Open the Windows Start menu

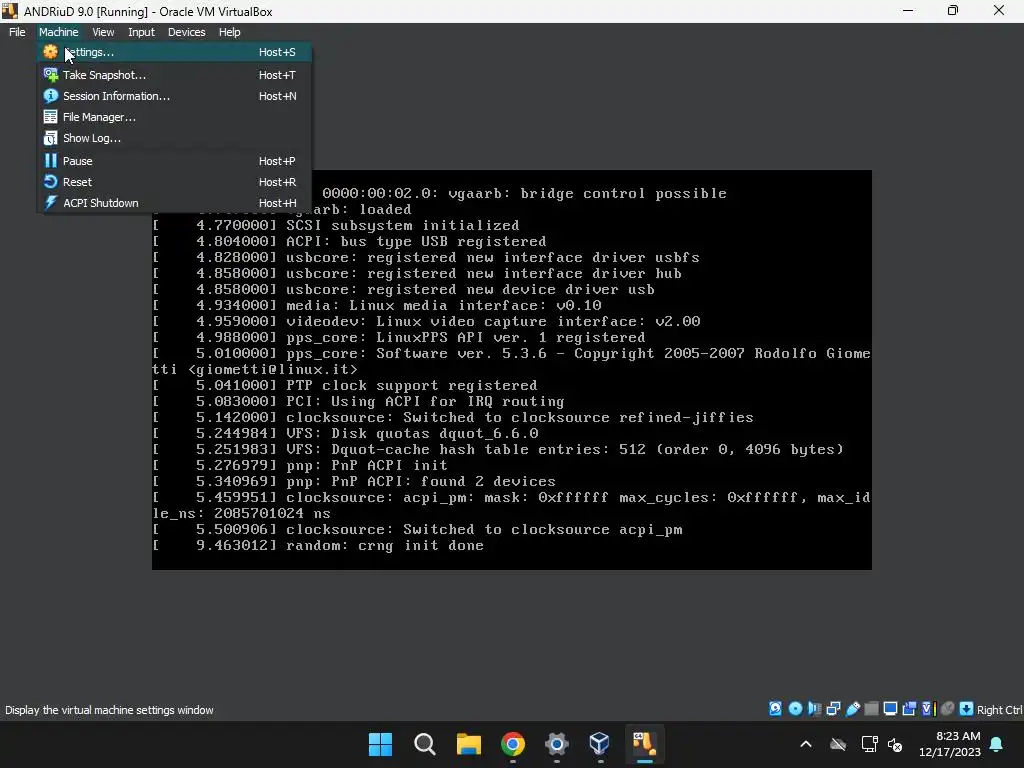(x=380, y=744)
